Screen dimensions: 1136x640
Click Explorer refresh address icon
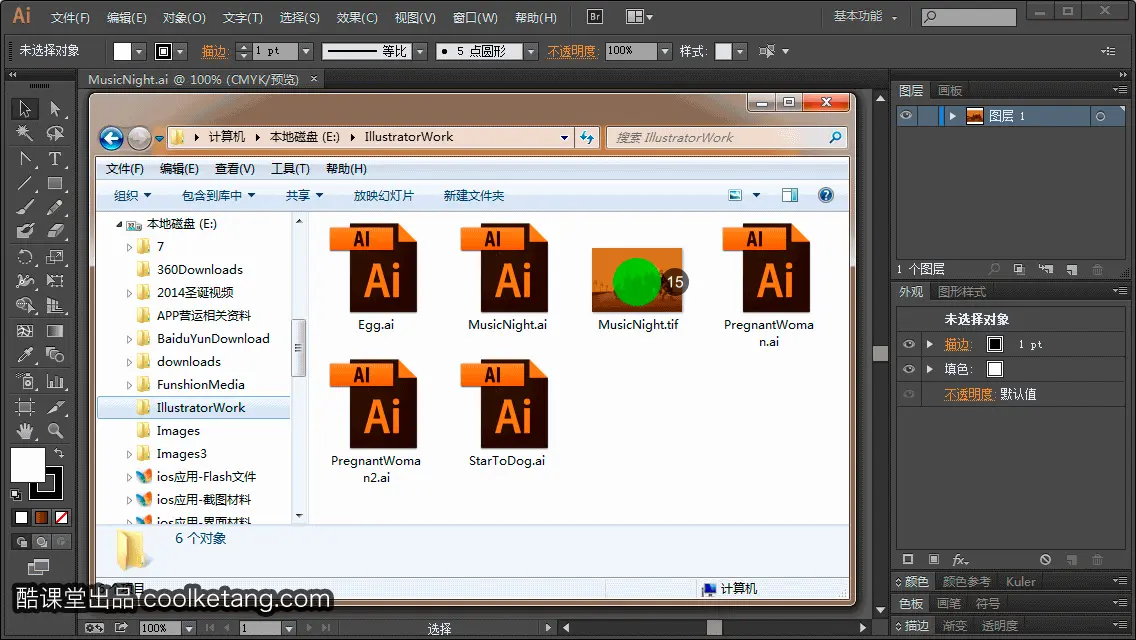tap(587, 137)
